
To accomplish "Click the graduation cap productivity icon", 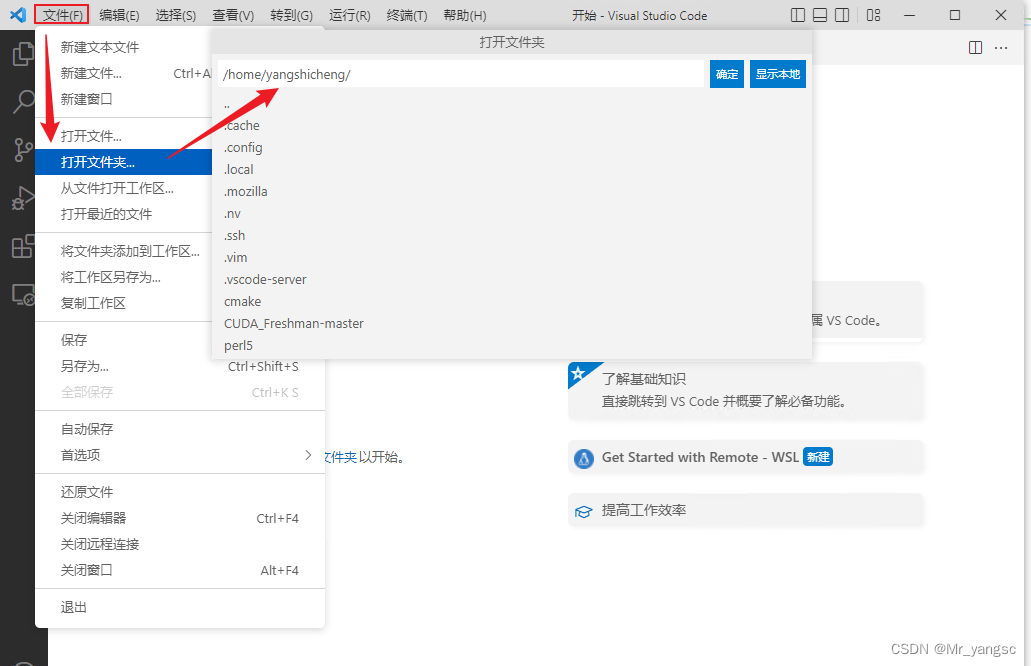I will [x=583, y=511].
